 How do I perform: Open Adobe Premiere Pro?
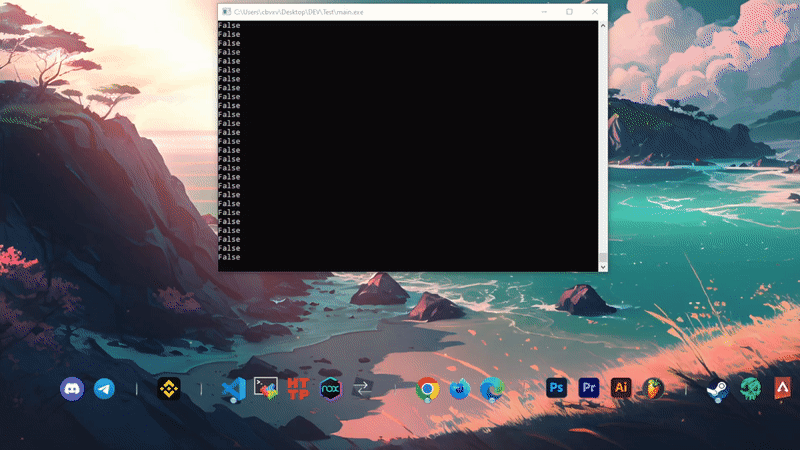point(589,388)
